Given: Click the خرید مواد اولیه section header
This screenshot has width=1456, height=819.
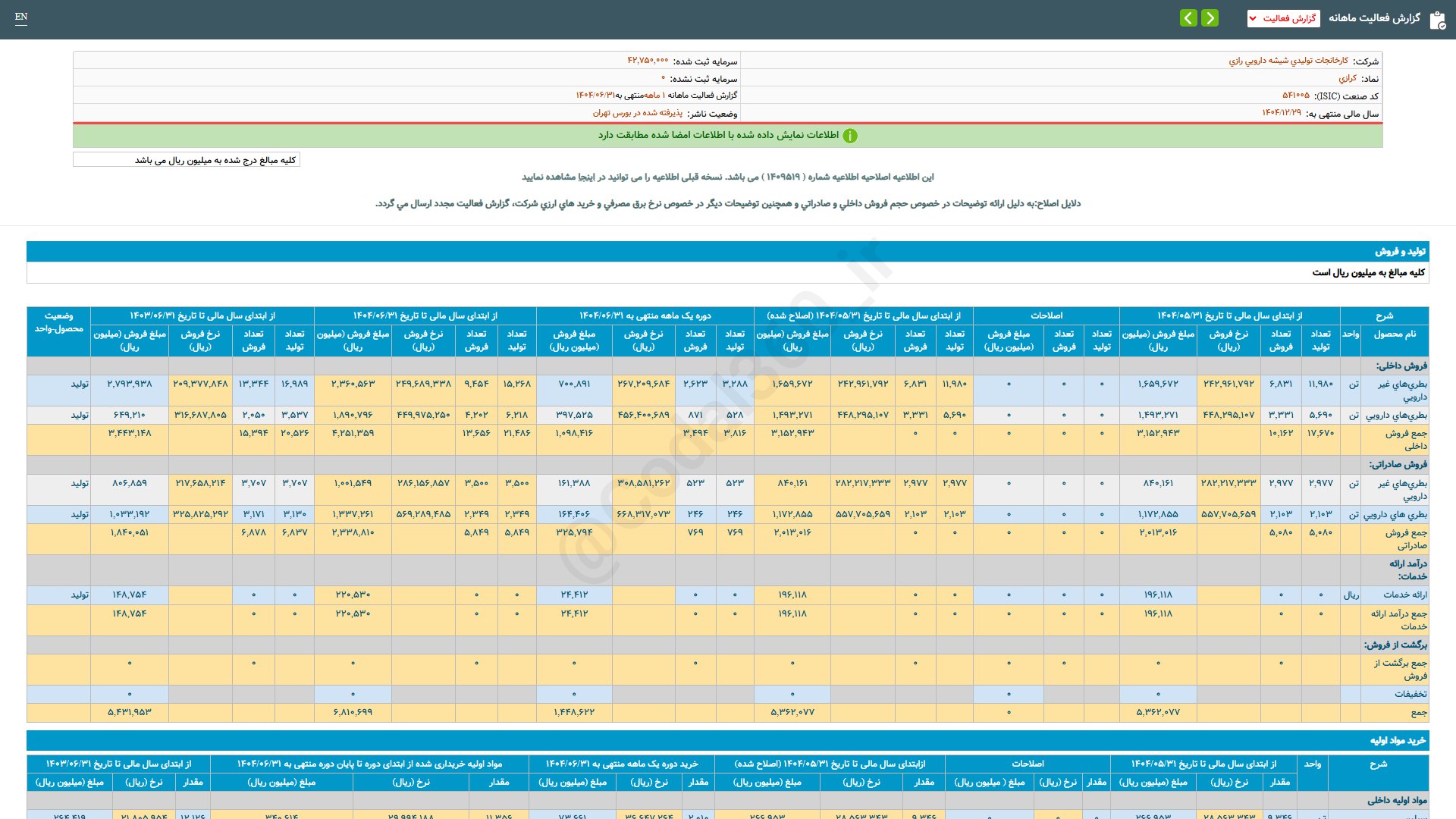Looking at the screenshot, I should pos(1398,741).
